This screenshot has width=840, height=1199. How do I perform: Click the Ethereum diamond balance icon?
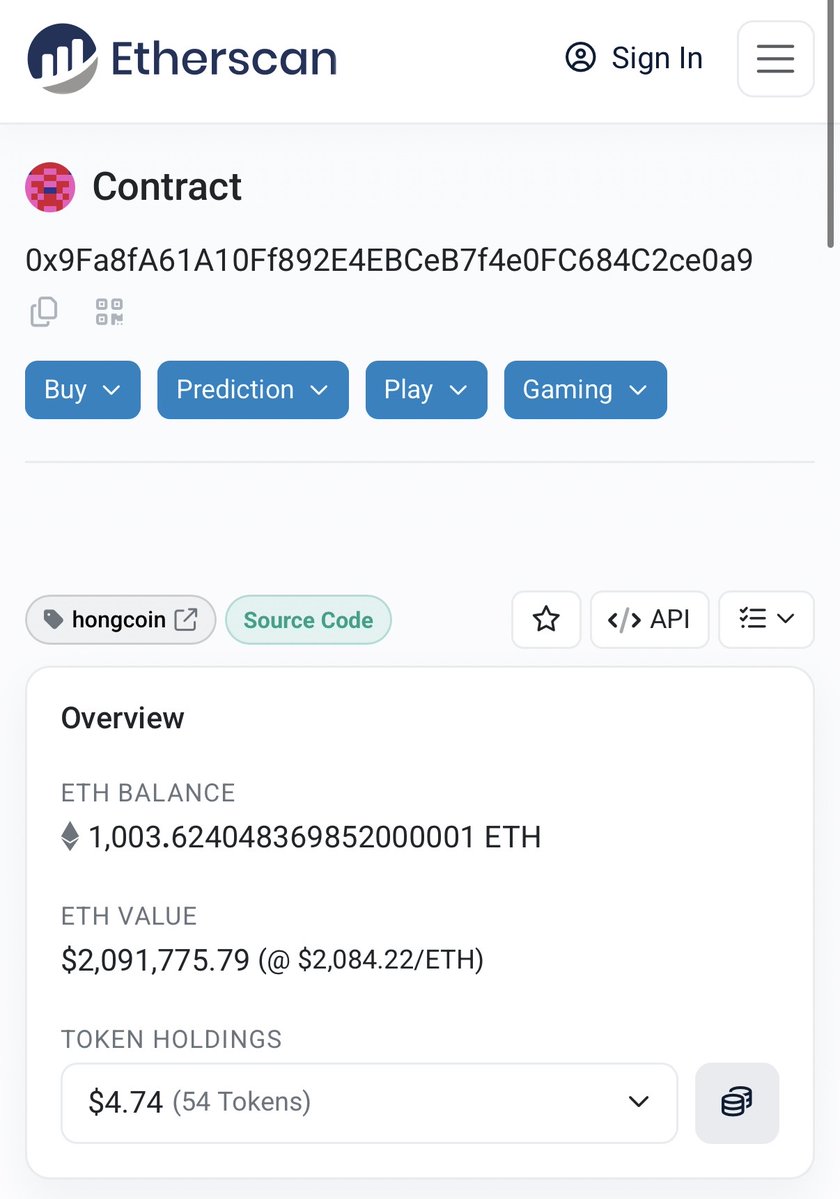pos(70,837)
